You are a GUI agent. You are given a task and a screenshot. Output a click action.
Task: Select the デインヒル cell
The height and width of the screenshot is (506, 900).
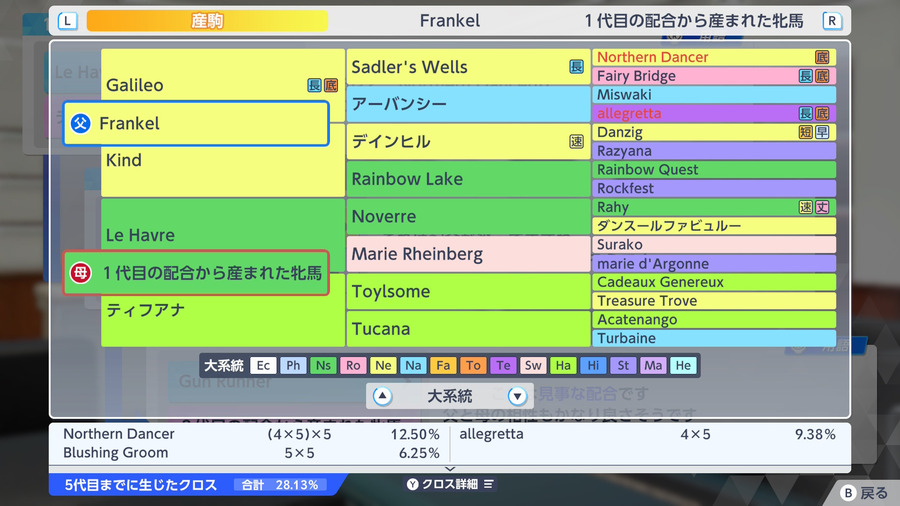468,142
